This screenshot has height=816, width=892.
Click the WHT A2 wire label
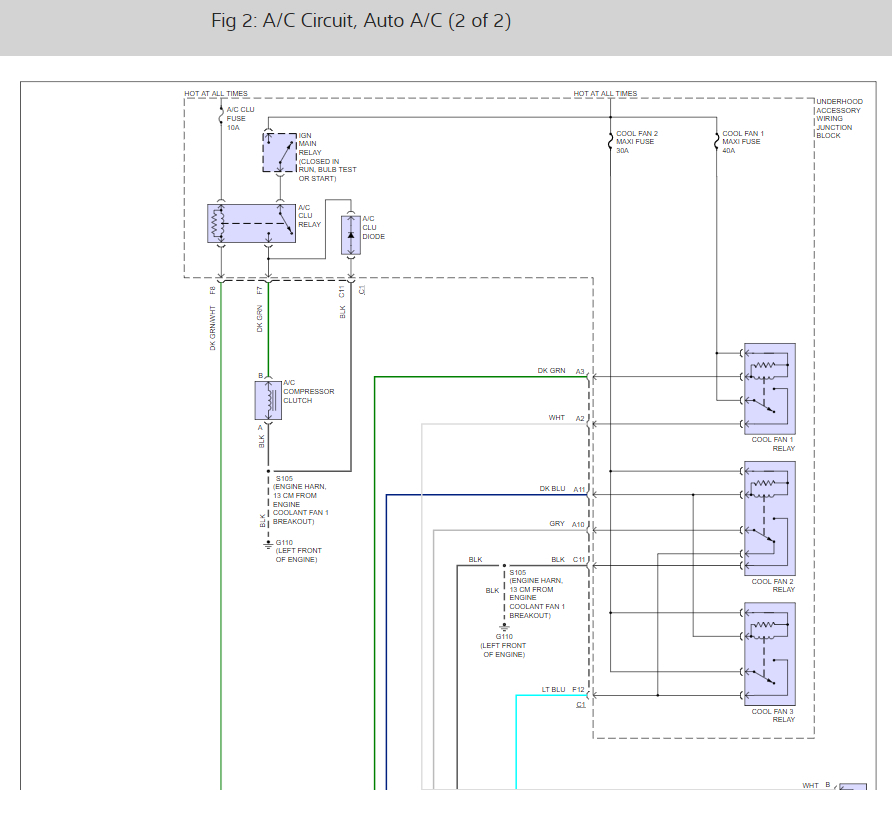click(556, 418)
